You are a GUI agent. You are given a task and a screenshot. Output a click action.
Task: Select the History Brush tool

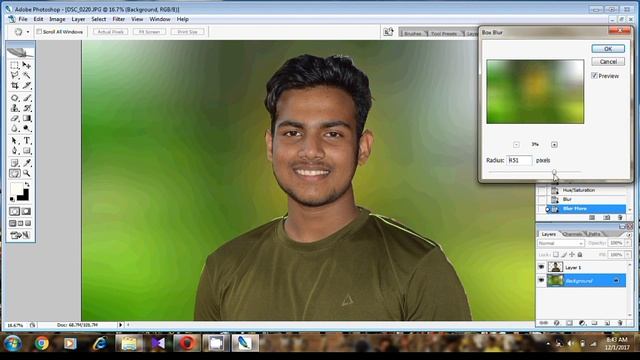[27, 108]
